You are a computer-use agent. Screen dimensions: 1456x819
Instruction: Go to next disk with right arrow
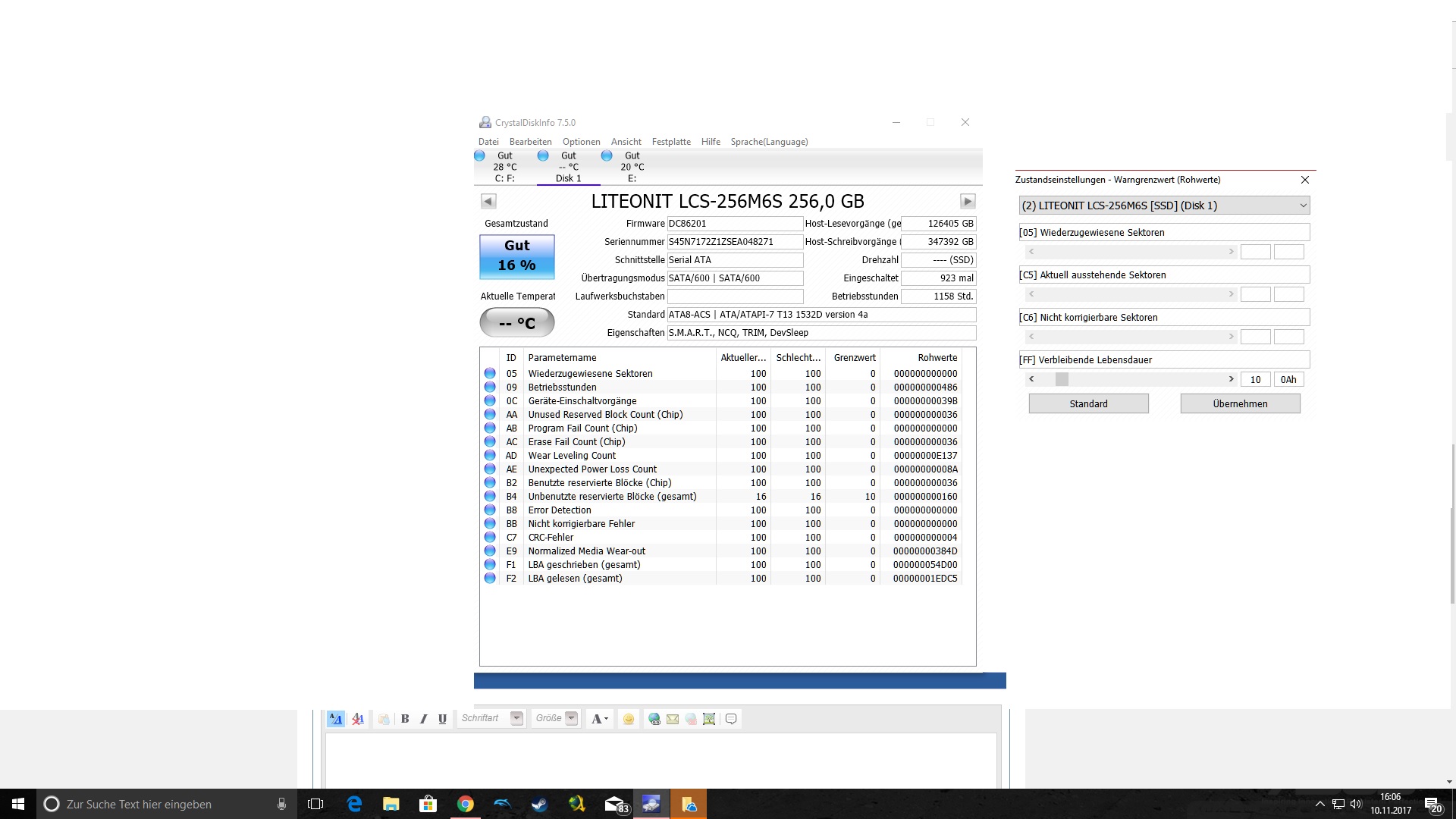[x=968, y=201]
